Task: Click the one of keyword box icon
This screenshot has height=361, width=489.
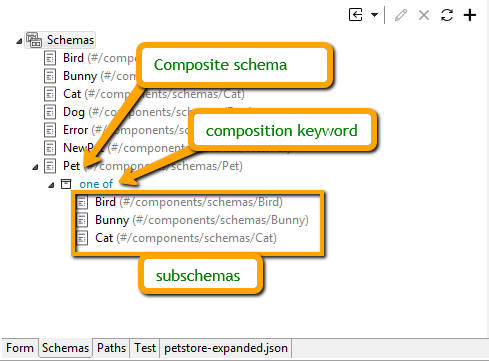Action: (x=66, y=184)
